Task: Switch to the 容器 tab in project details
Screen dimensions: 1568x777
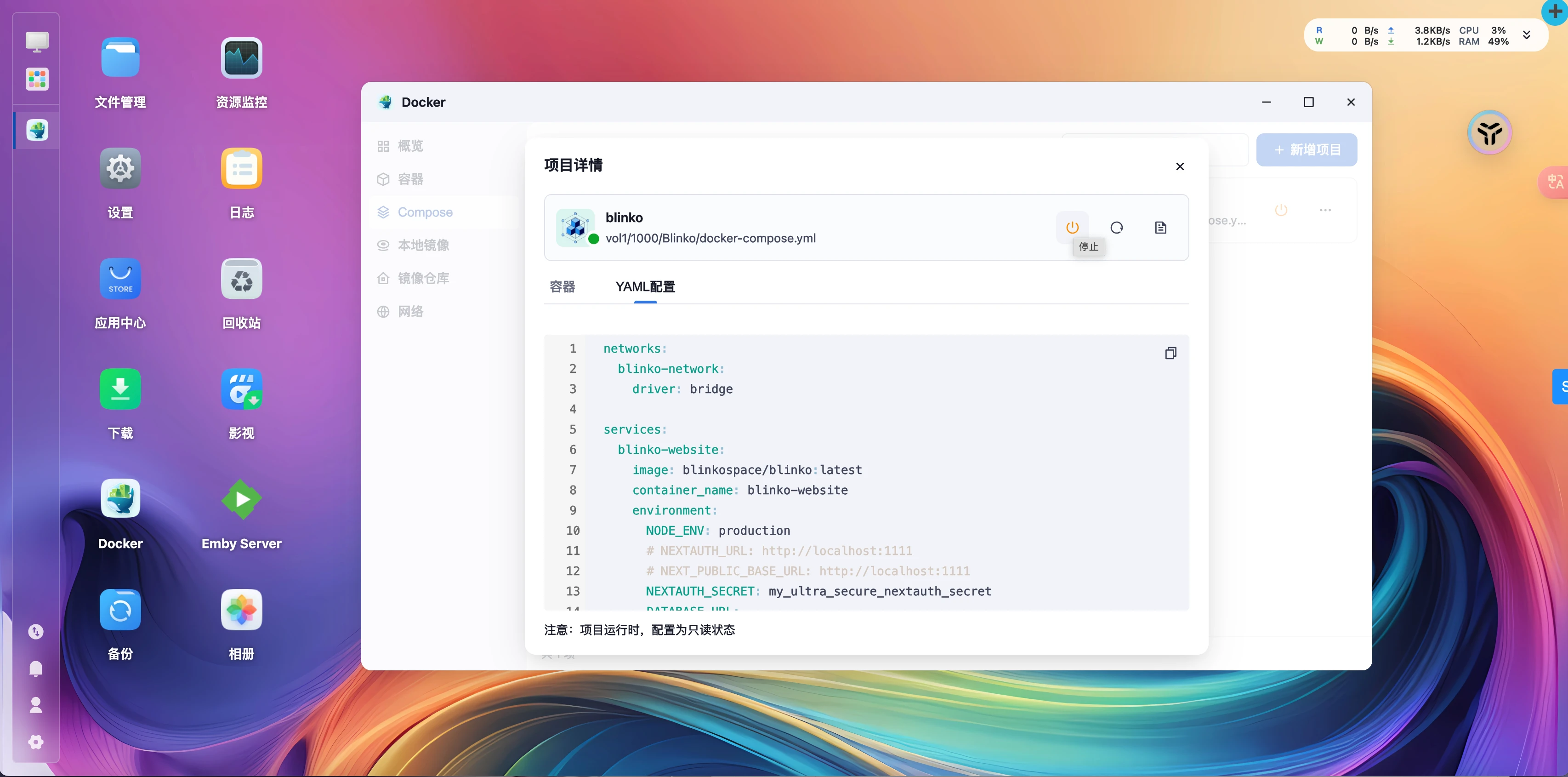Action: pos(562,286)
